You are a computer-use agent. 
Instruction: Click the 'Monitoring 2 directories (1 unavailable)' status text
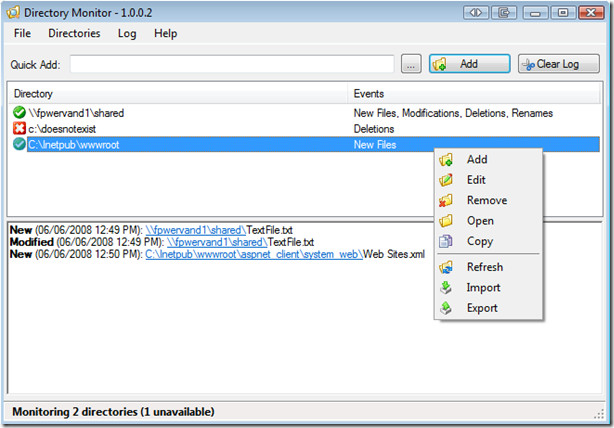point(113,412)
